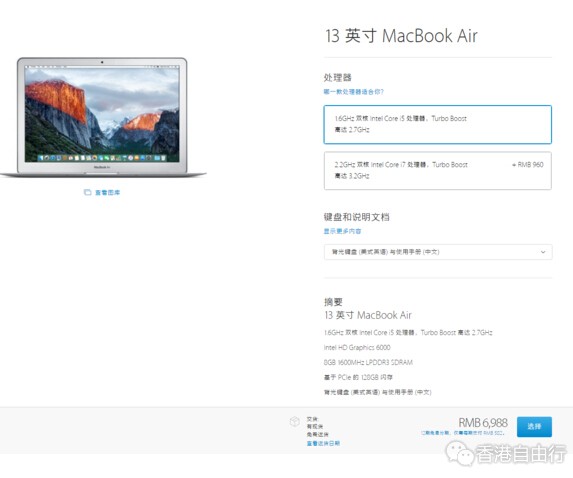Click the 'Intel HD Graphics 6000' summary line

357,347
